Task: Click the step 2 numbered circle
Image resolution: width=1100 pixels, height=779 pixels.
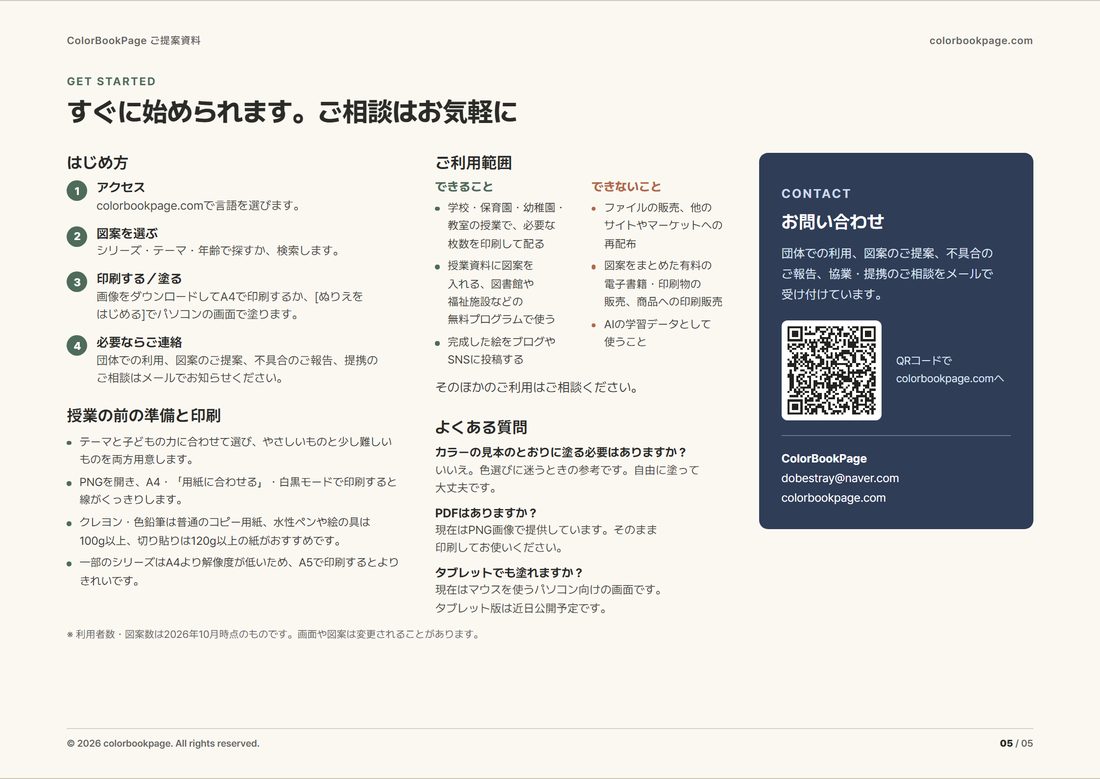Action: pos(77,236)
